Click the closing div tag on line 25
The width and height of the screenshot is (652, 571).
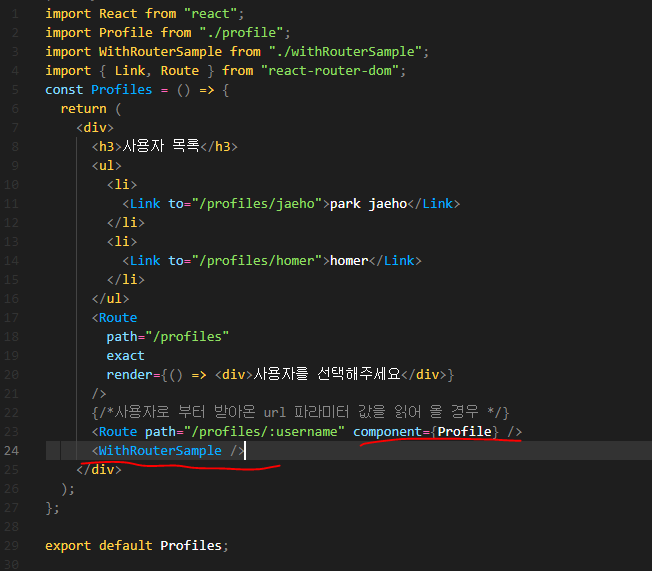click(x=99, y=470)
